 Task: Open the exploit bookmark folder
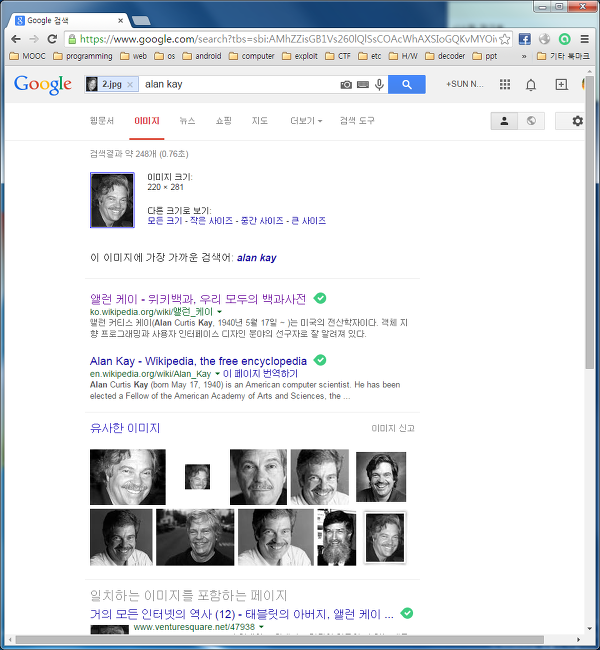pyautogui.click(x=300, y=56)
